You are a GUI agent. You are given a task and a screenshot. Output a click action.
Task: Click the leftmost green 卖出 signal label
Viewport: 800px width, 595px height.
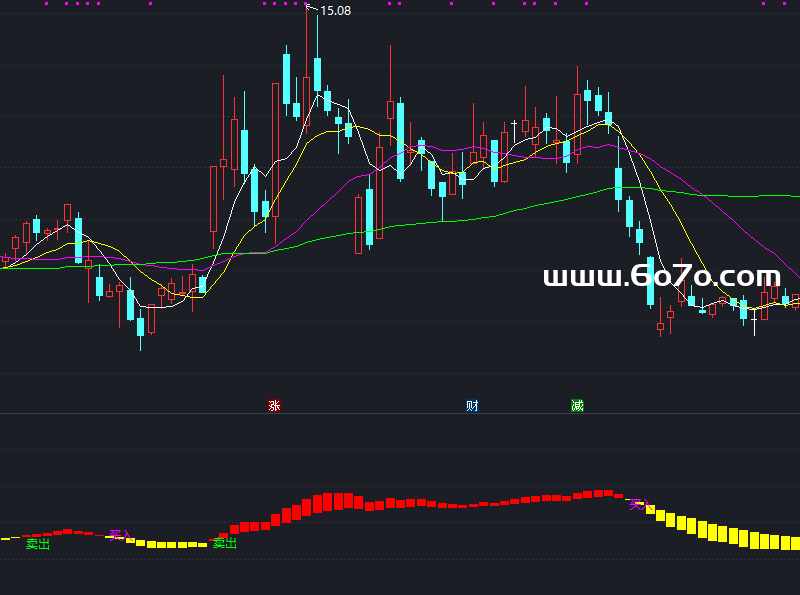(37, 544)
